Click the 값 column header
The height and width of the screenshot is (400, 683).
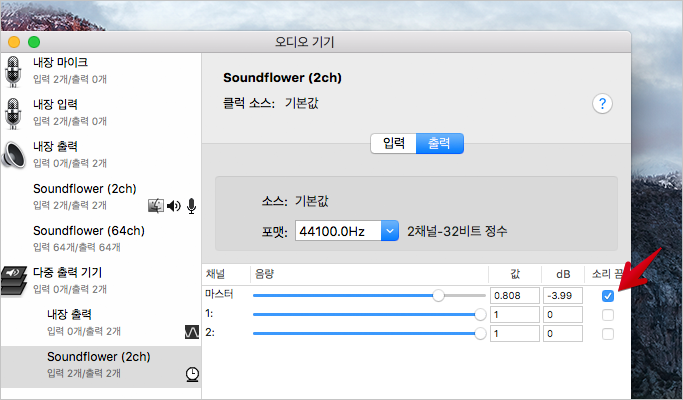[x=515, y=274]
